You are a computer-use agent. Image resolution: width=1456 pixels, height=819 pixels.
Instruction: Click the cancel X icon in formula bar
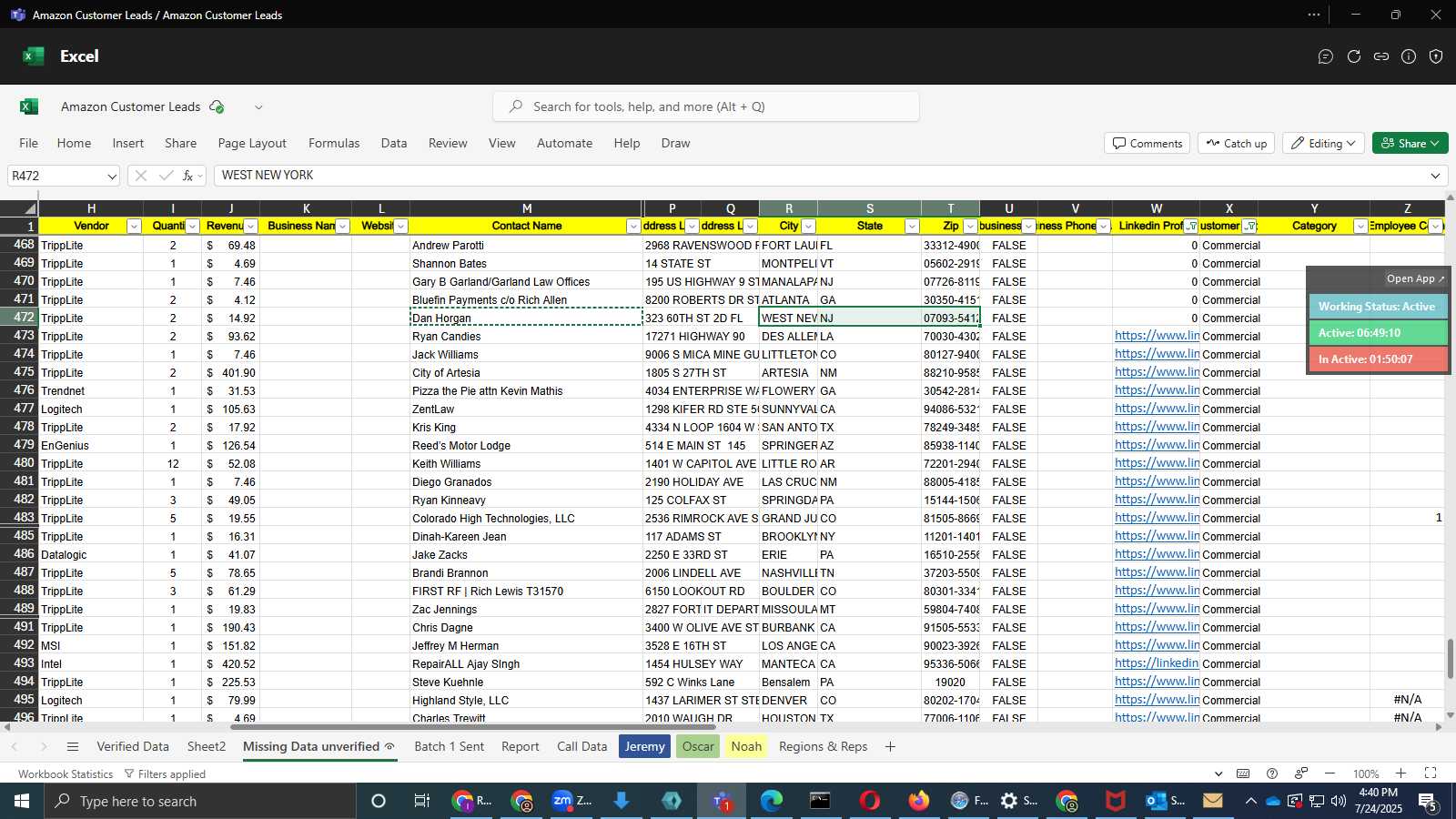(x=140, y=176)
